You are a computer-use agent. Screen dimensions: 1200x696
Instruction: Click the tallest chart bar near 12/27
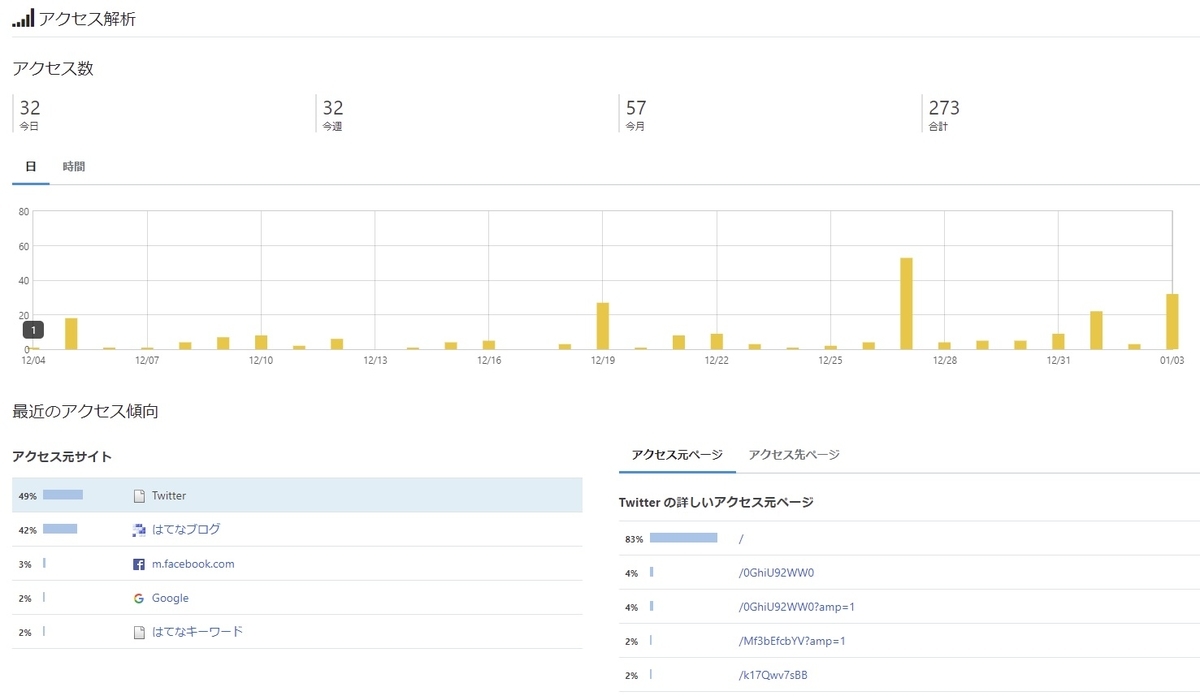[906, 303]
